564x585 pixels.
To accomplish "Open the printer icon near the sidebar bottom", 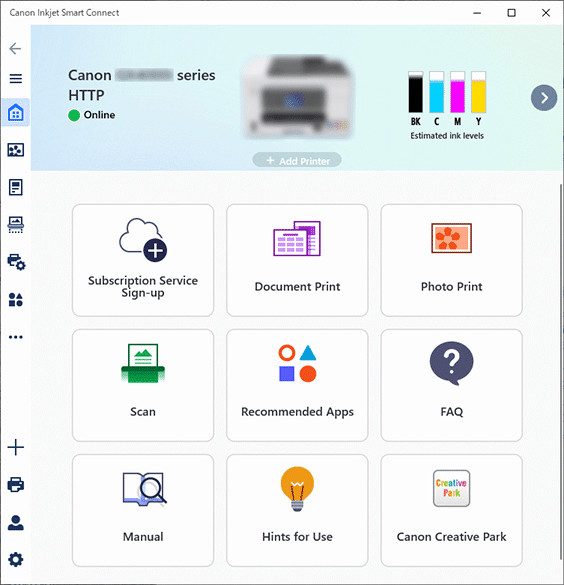I will pyautogui.click(x=16, y=484).
